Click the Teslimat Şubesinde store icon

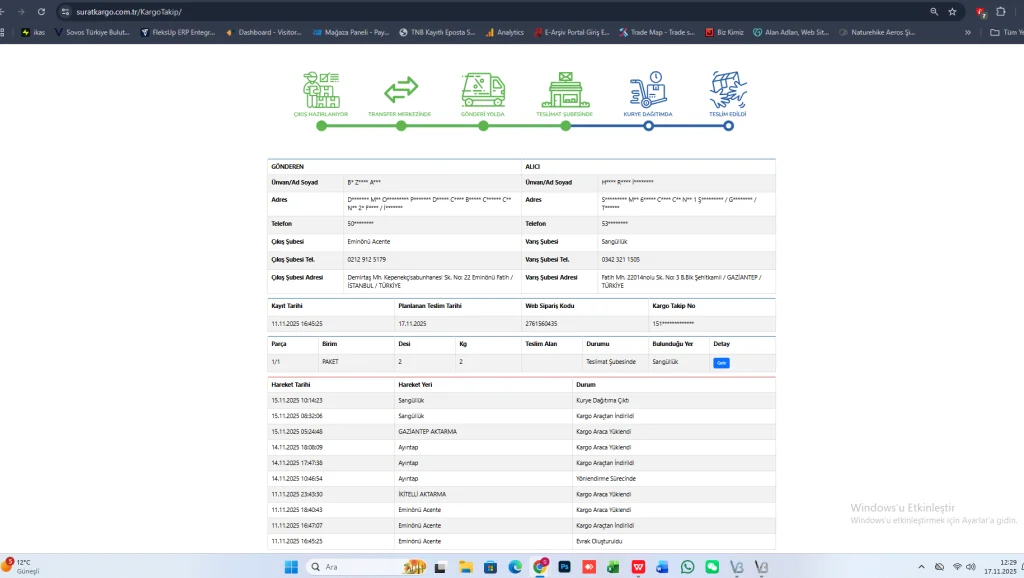pyautogui.click(x=566, y=90)
